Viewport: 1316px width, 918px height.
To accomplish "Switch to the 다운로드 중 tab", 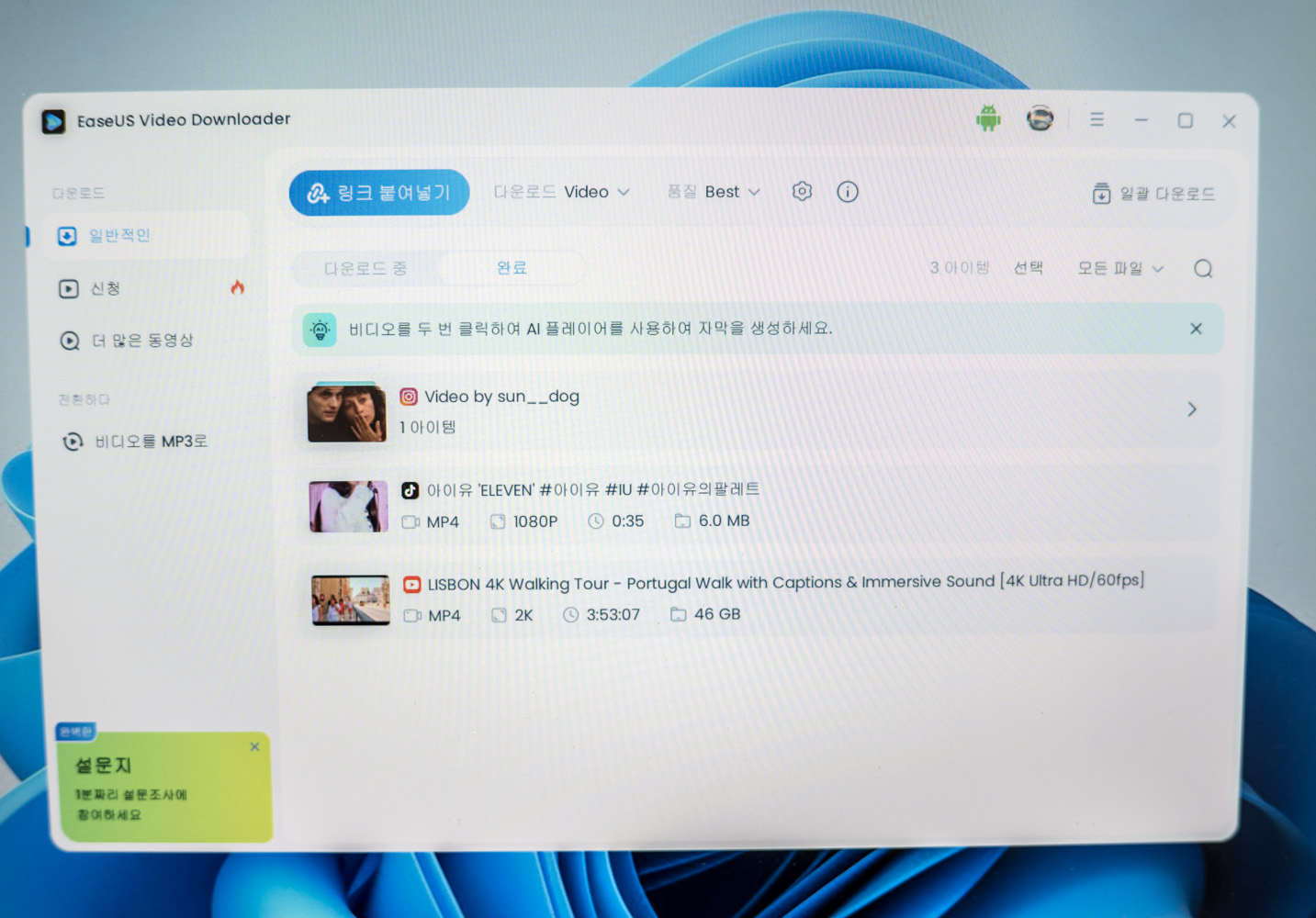I will click(x=366, y=268).
